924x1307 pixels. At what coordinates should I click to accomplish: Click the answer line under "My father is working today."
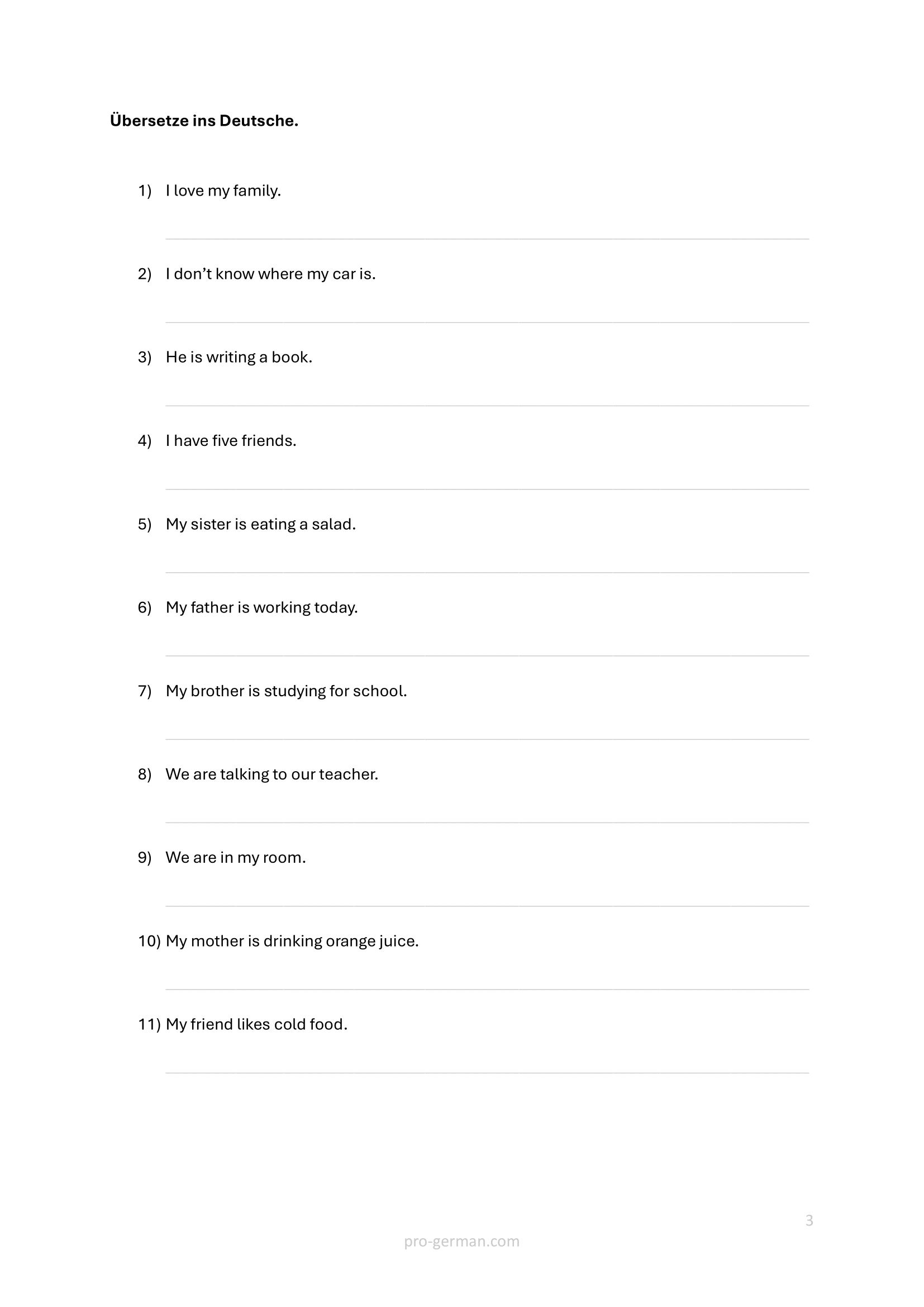point(487,655)
